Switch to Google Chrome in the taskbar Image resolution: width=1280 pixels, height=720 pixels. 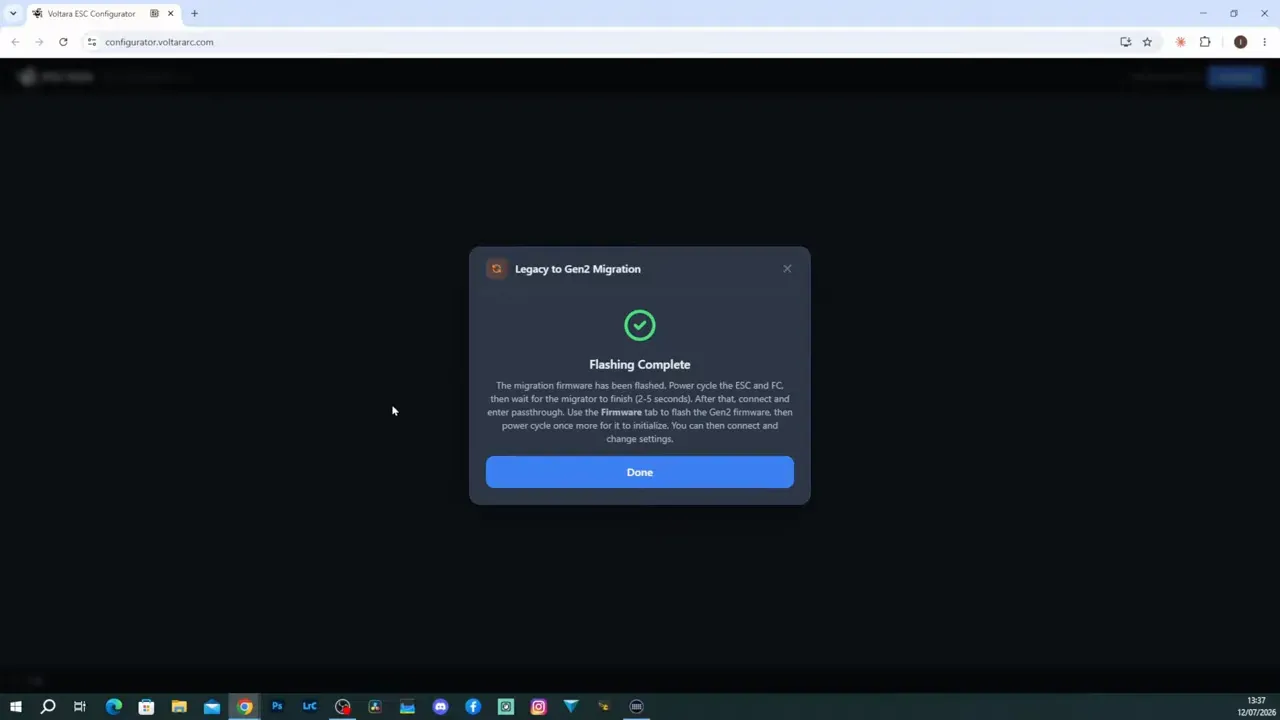click(244, 707)
